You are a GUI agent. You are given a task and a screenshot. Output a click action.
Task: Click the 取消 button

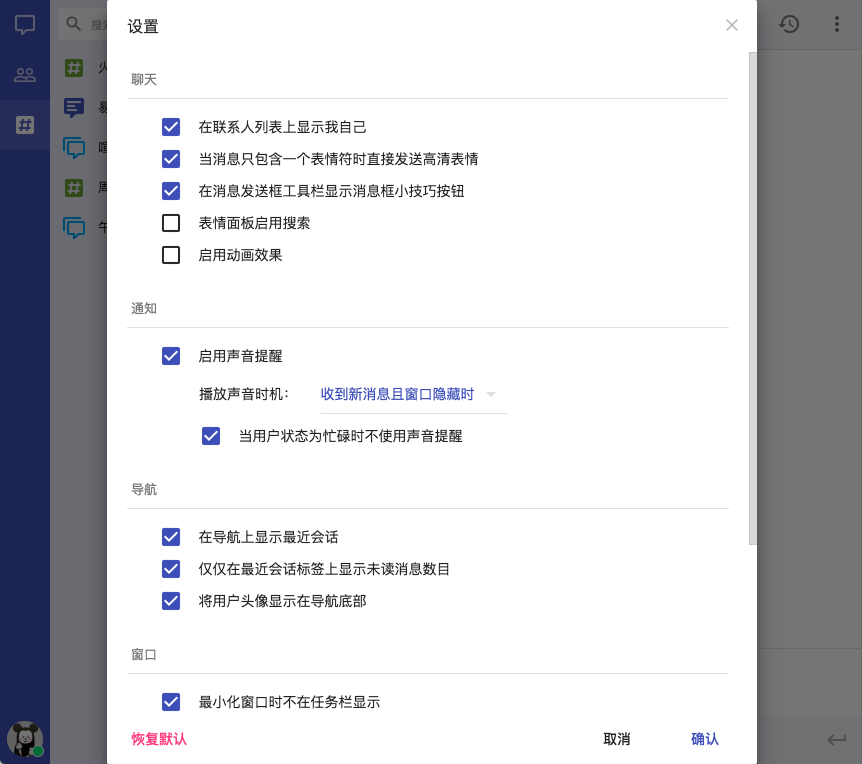(x=617, y=739)
